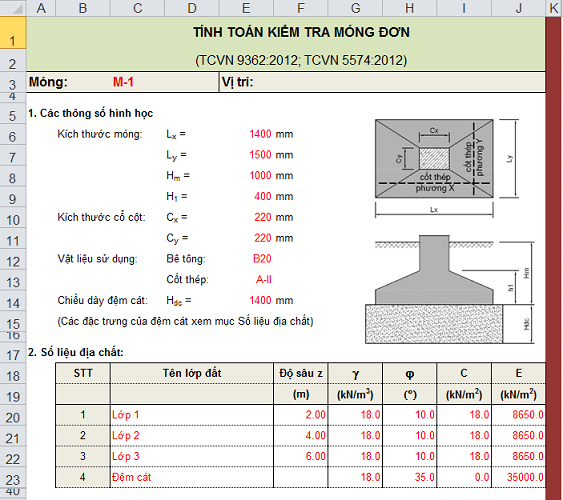This screenshot has width=563, height=500.
Task: Click the γ column header
Action: click(x=355, y=373)
